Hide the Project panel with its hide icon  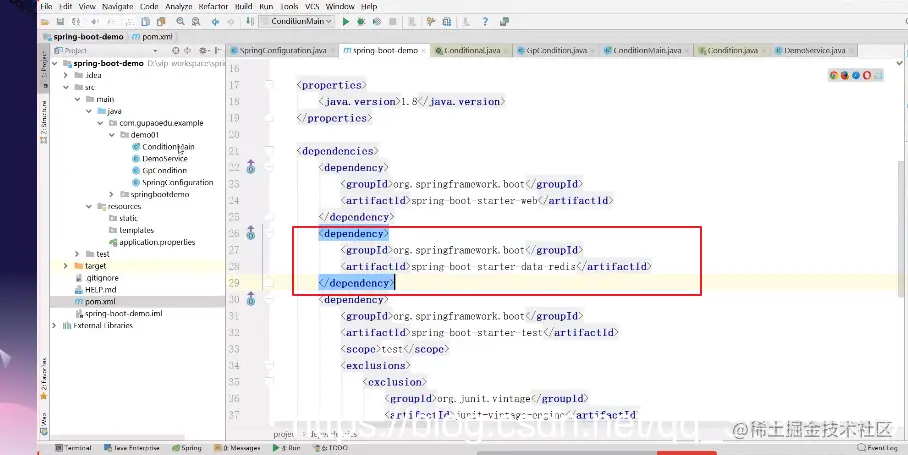[x=218, y=50]
